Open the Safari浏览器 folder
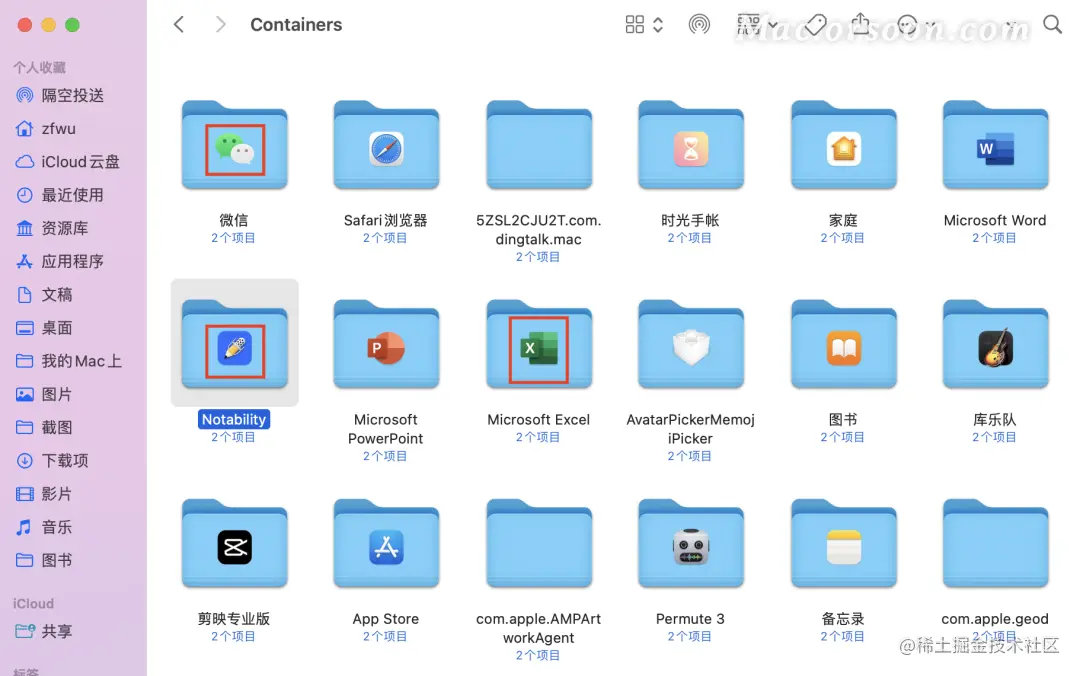Viewport: 1080px width, 676px height. pos(386,145)
